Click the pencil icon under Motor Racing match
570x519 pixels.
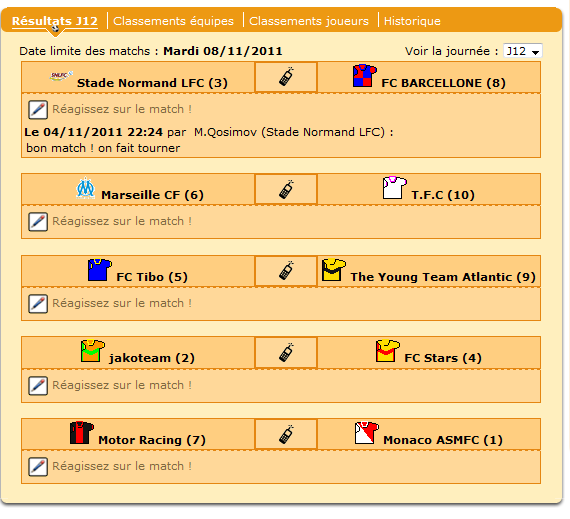click(x=38, y=467)
